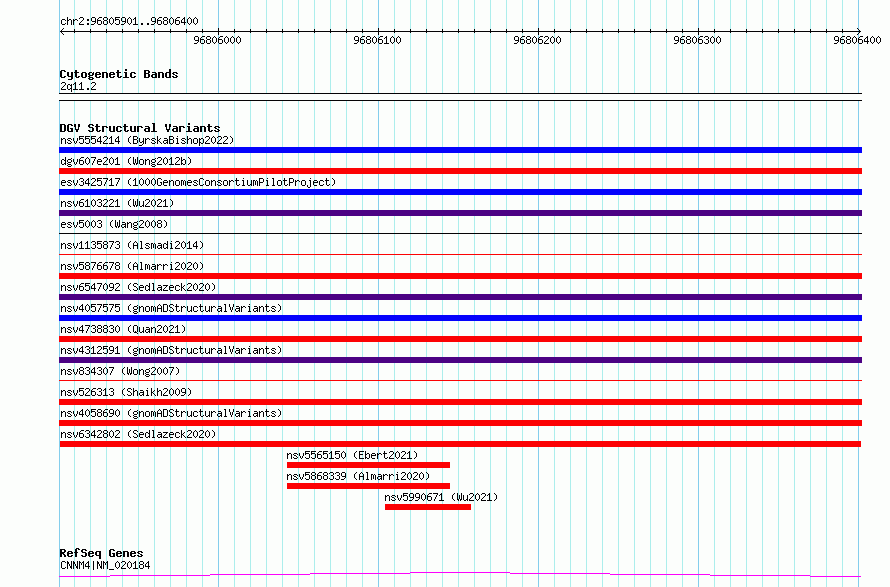
Task: Click the thin black line of esv5003
Action: pyautogui.click(x=460, y=233)
